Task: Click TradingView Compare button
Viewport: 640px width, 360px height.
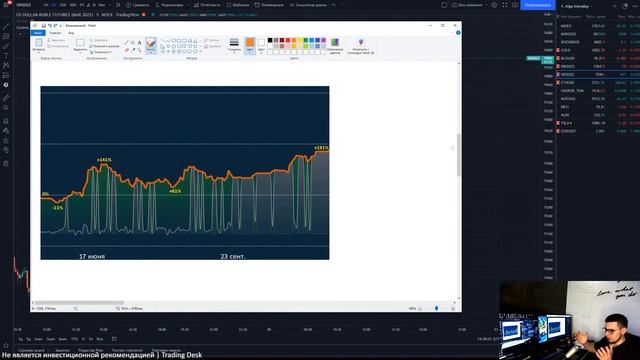Action: tap(137, 5)
